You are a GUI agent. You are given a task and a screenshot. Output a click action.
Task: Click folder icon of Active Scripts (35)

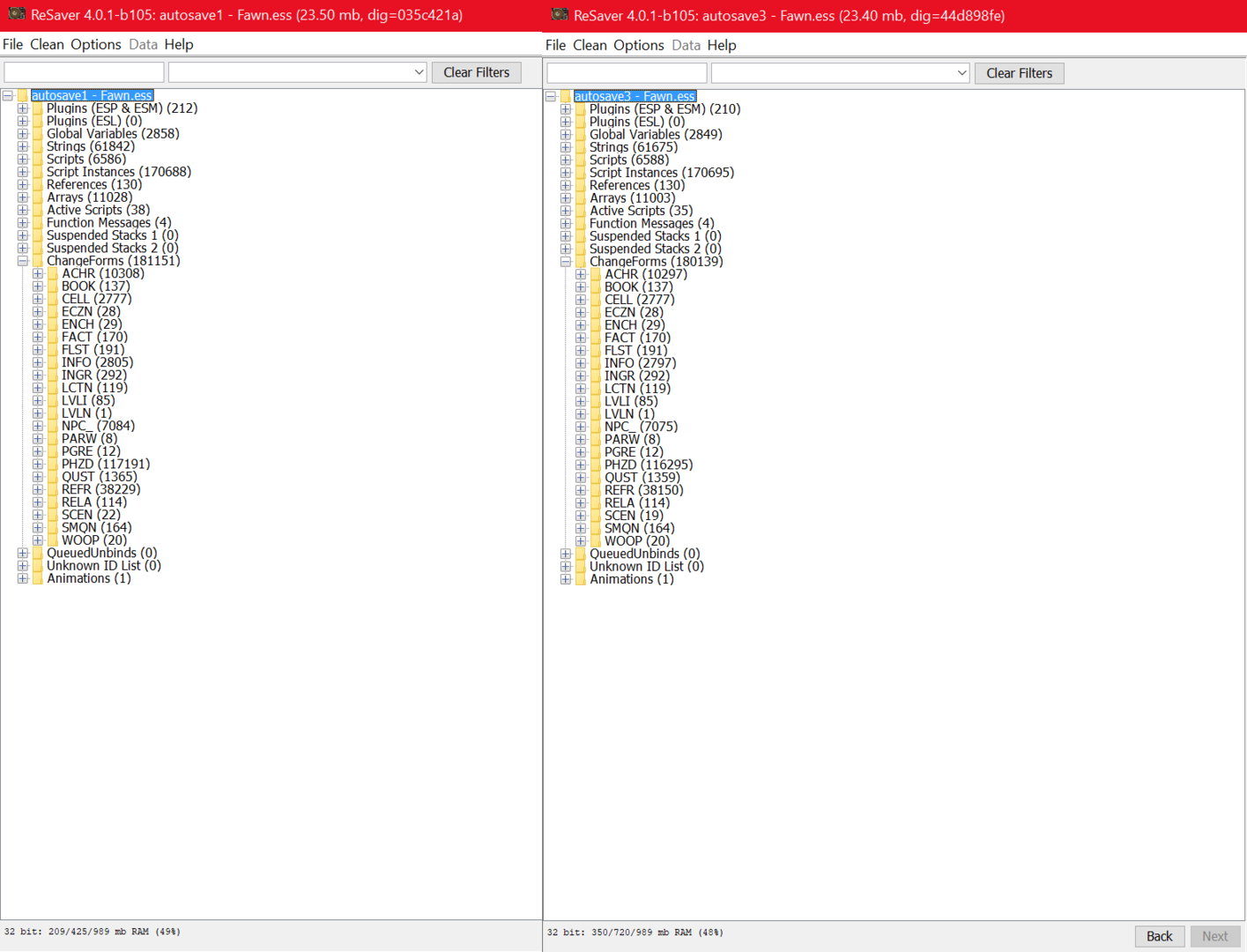(x=581, y=211)
